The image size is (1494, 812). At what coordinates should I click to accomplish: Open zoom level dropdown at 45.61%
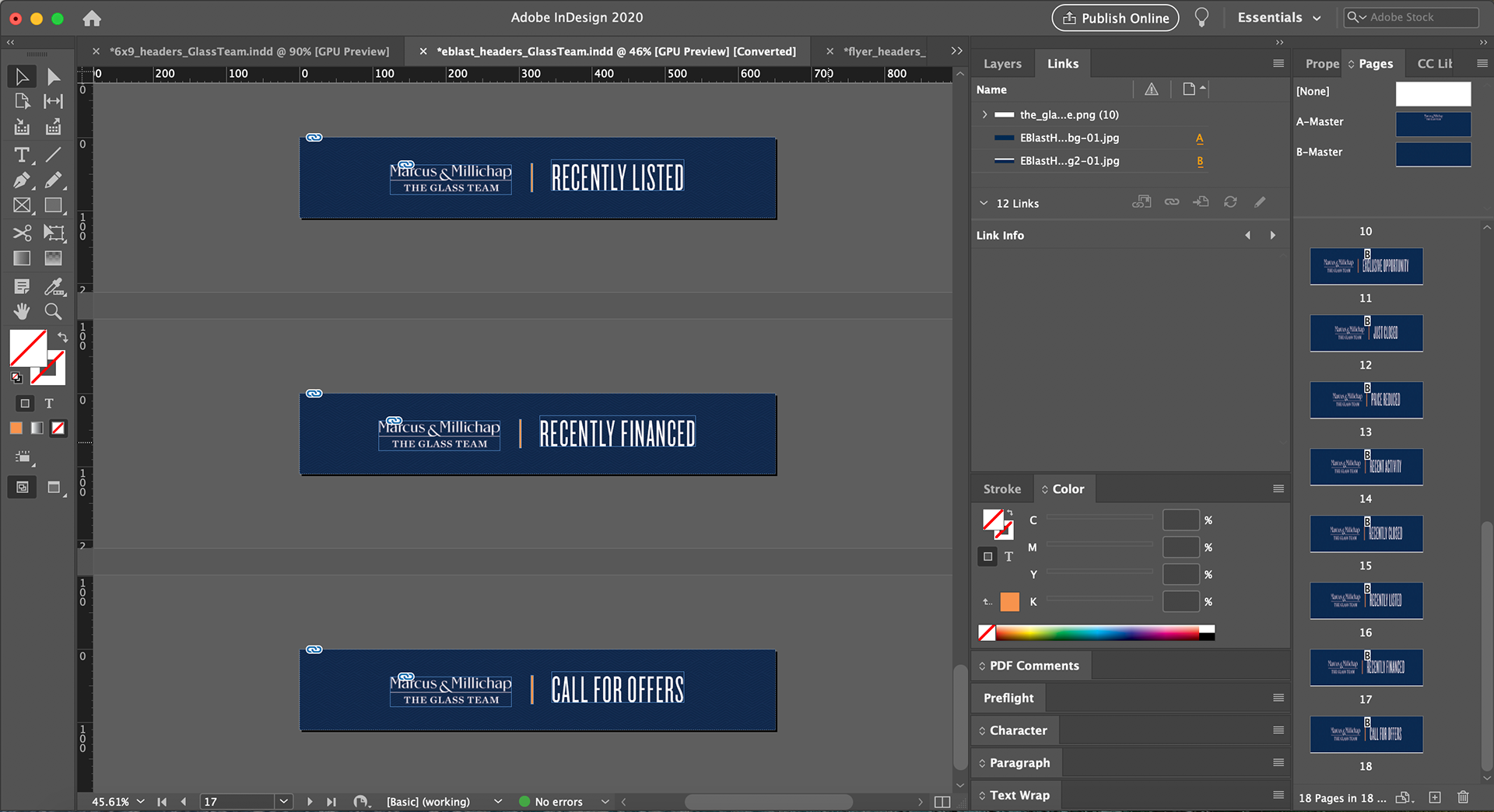(x=141, y=802)
